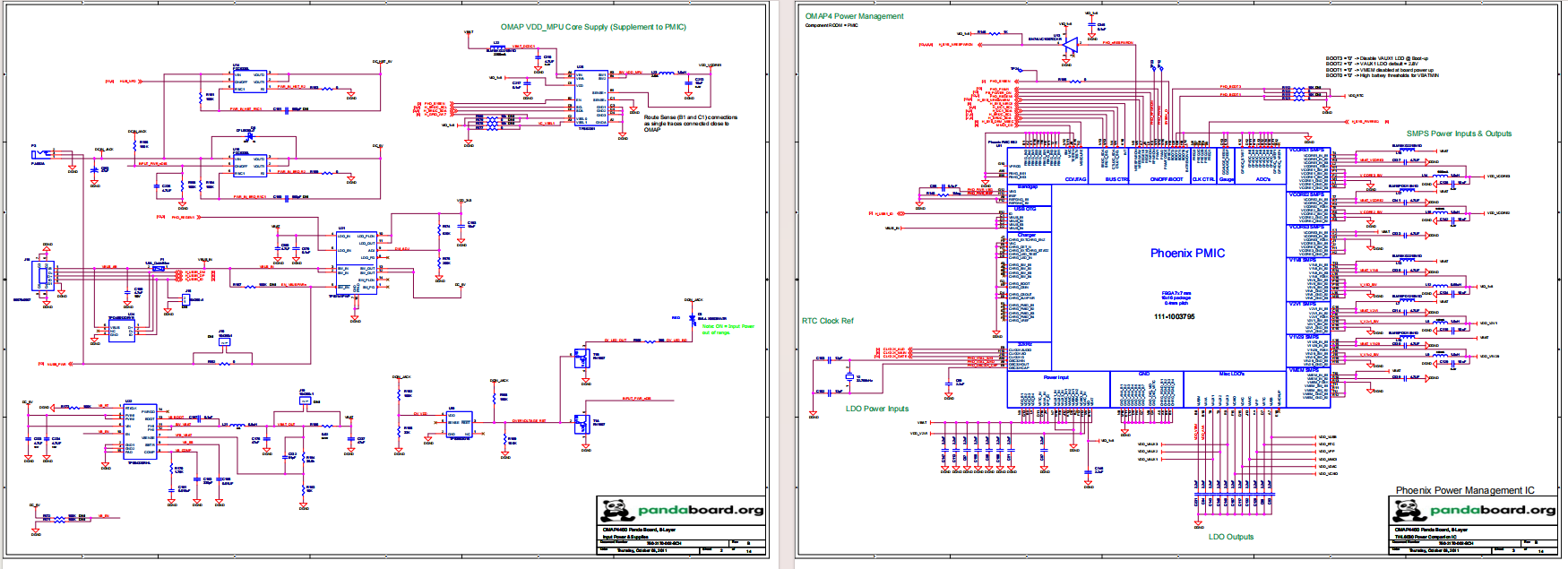Screen dimensions: 1568x569
Task: Click the pandaboard.org logo on left sheet
Action: 682,510
